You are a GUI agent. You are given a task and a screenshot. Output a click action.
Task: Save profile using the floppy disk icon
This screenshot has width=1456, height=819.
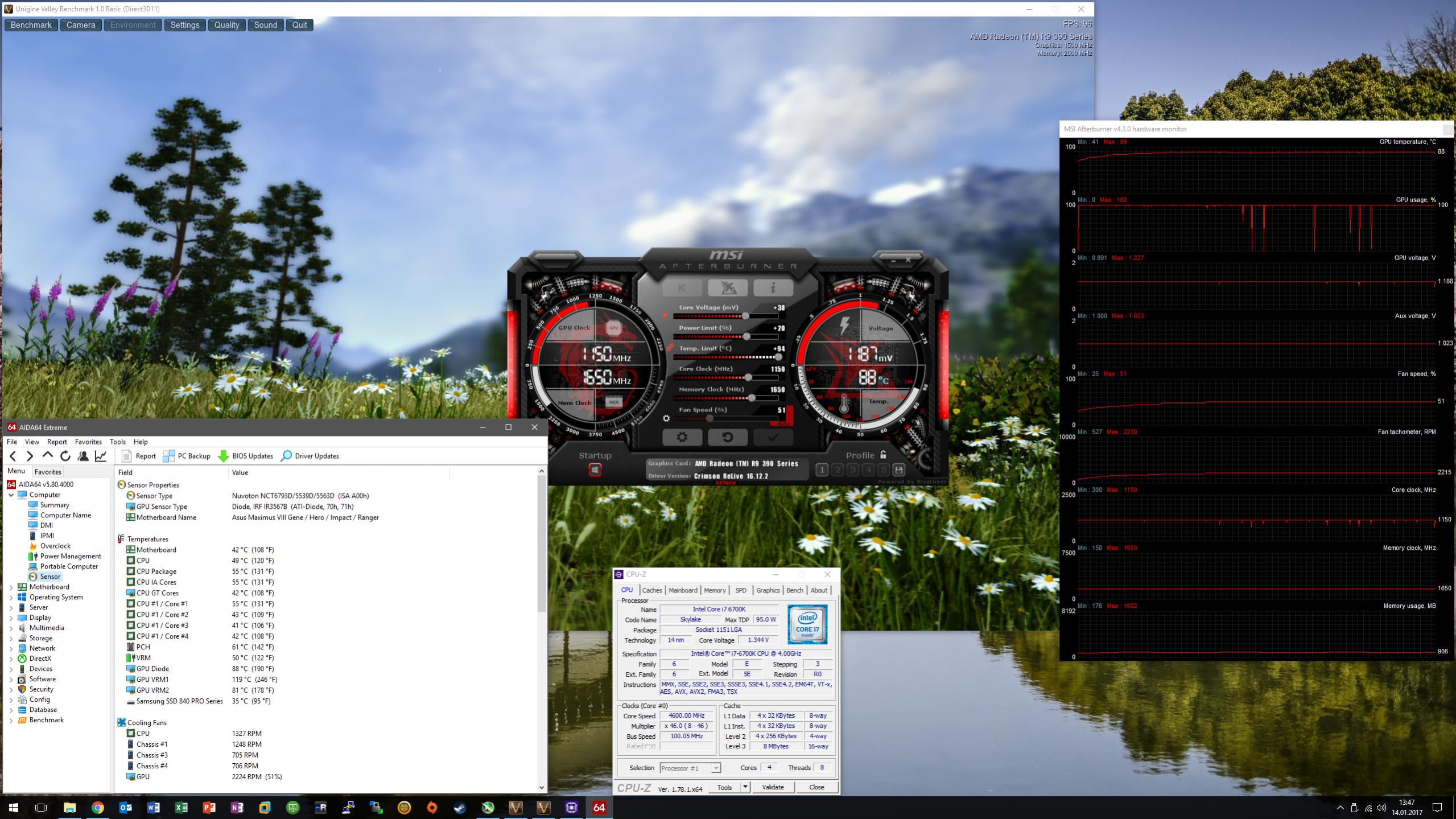(x=898, y=470)
